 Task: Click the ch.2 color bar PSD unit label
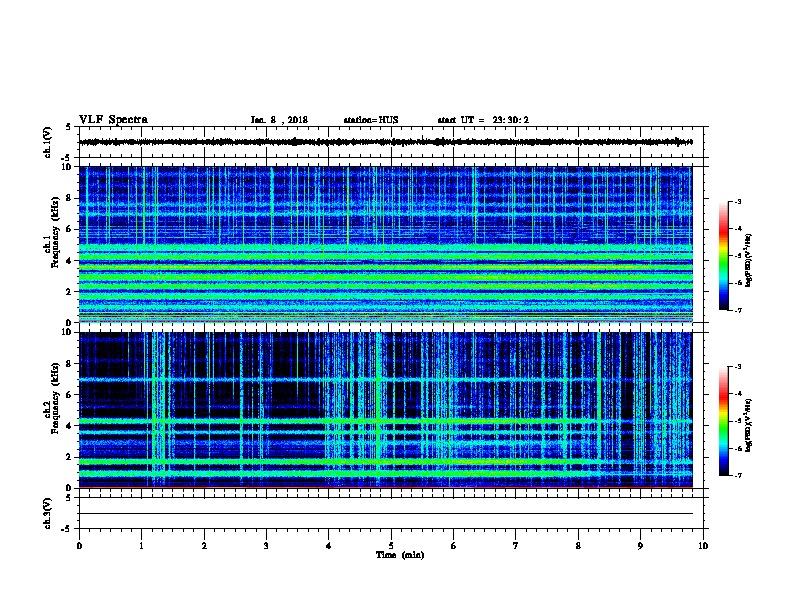pyautogui.click(x=749, y=425)
